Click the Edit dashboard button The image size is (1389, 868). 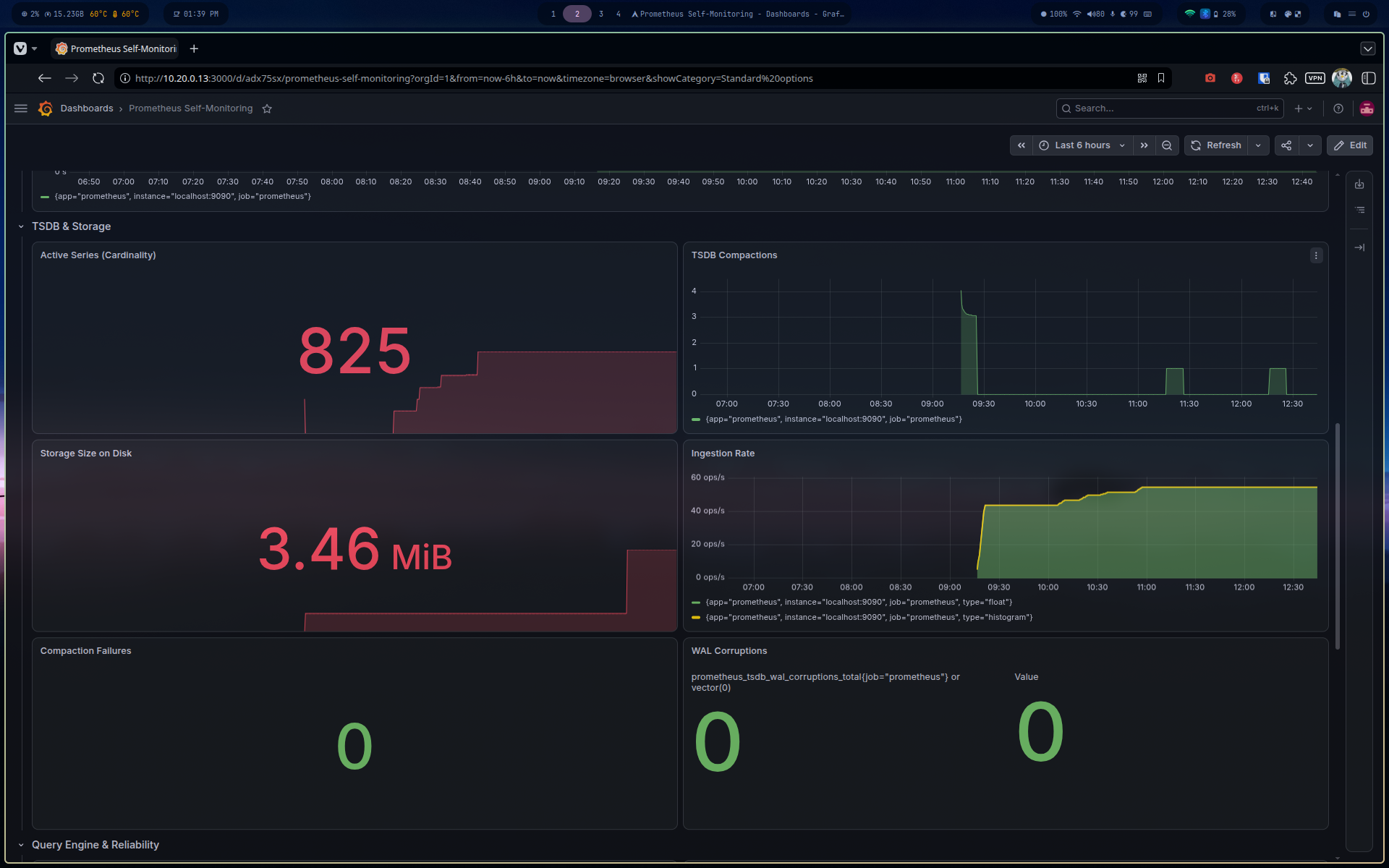(x=1350, y=145)
